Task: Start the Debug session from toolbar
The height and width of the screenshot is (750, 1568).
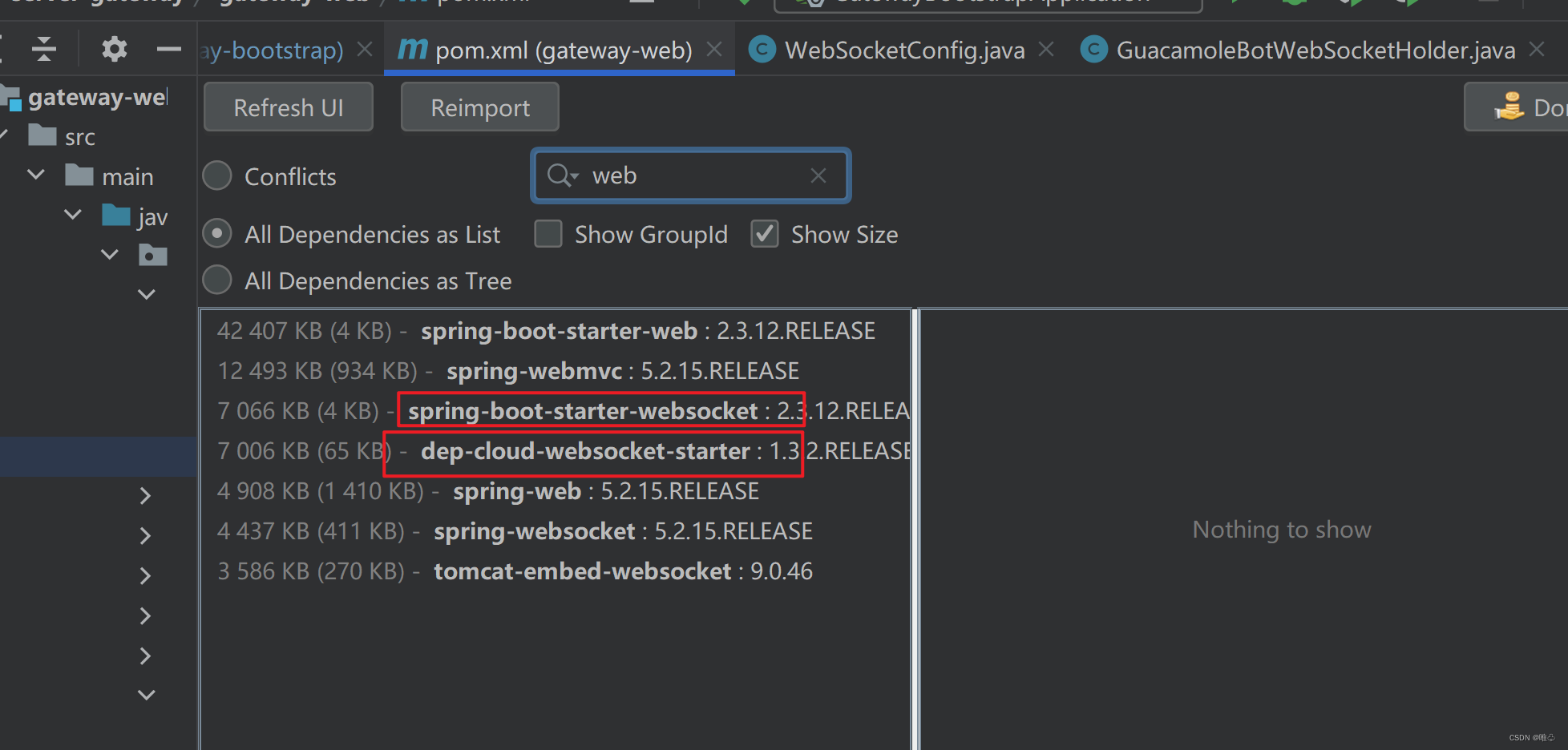Action: click(1294, 5)
